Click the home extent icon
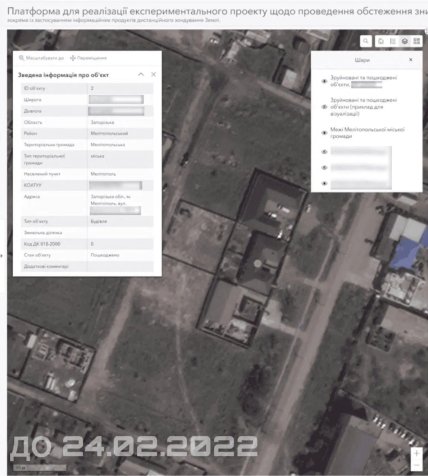428x476 pixels. 381,41
